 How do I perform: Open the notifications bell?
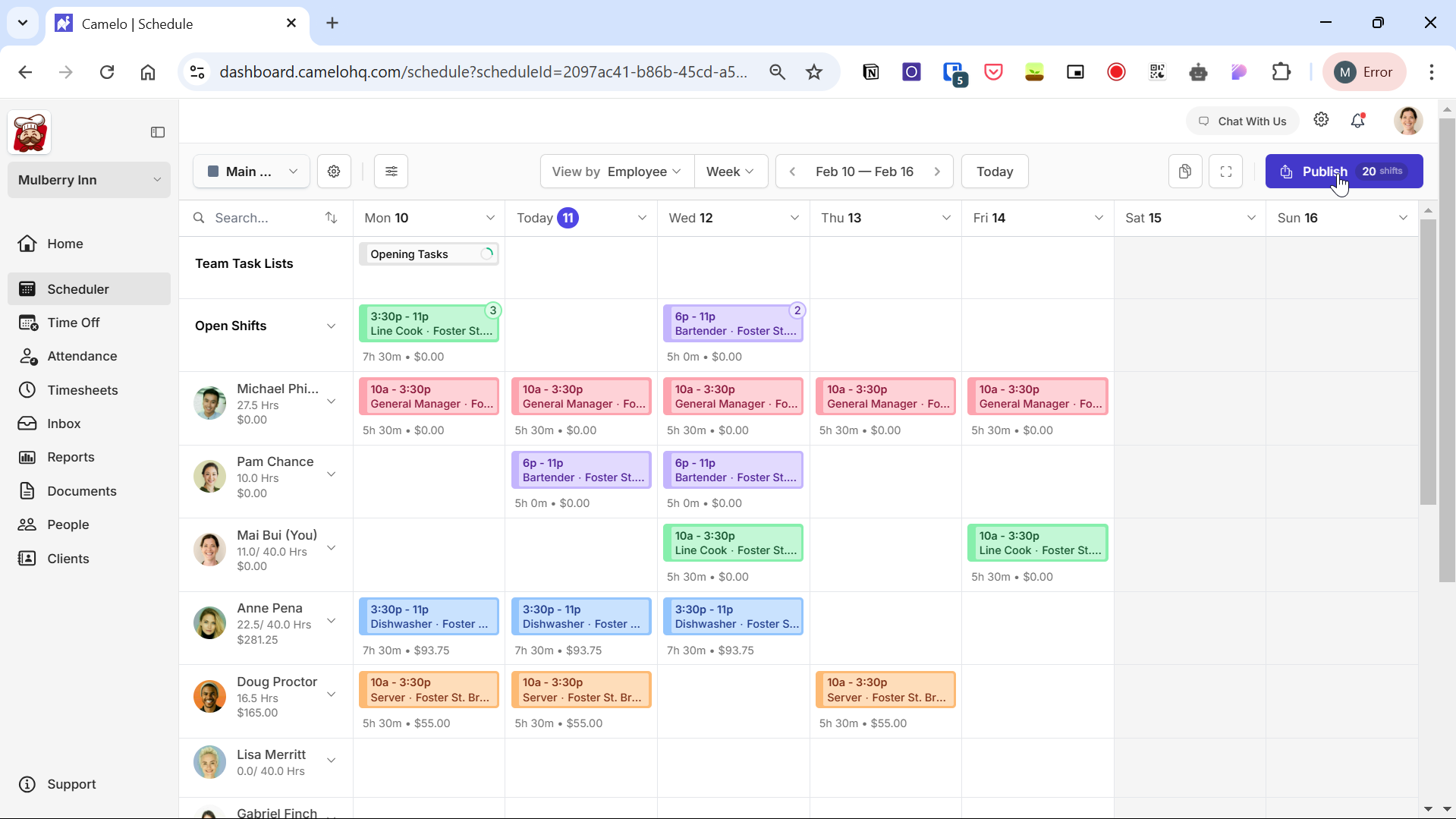(x=1358, y=121)
